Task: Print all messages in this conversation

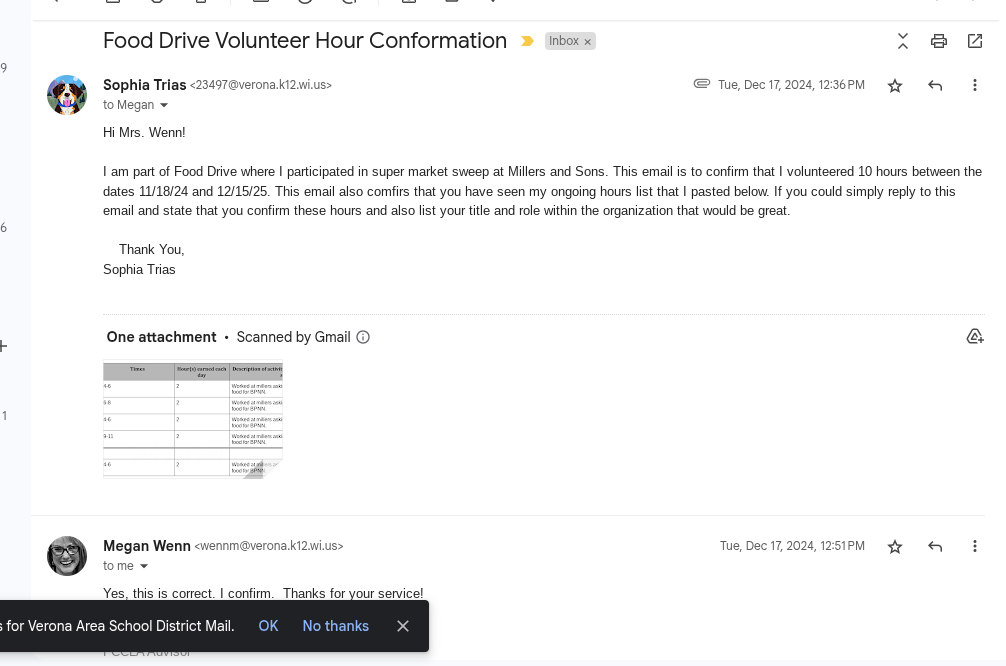Action: (x=938, y=41)
